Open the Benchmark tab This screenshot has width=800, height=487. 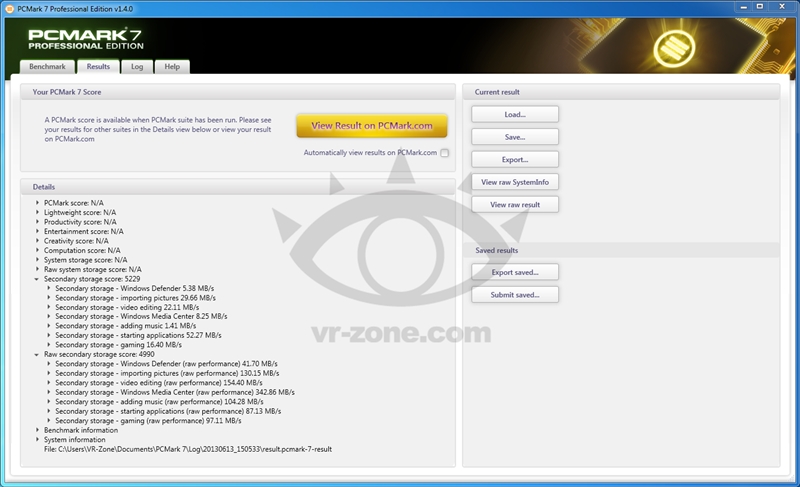coord(47,67)
